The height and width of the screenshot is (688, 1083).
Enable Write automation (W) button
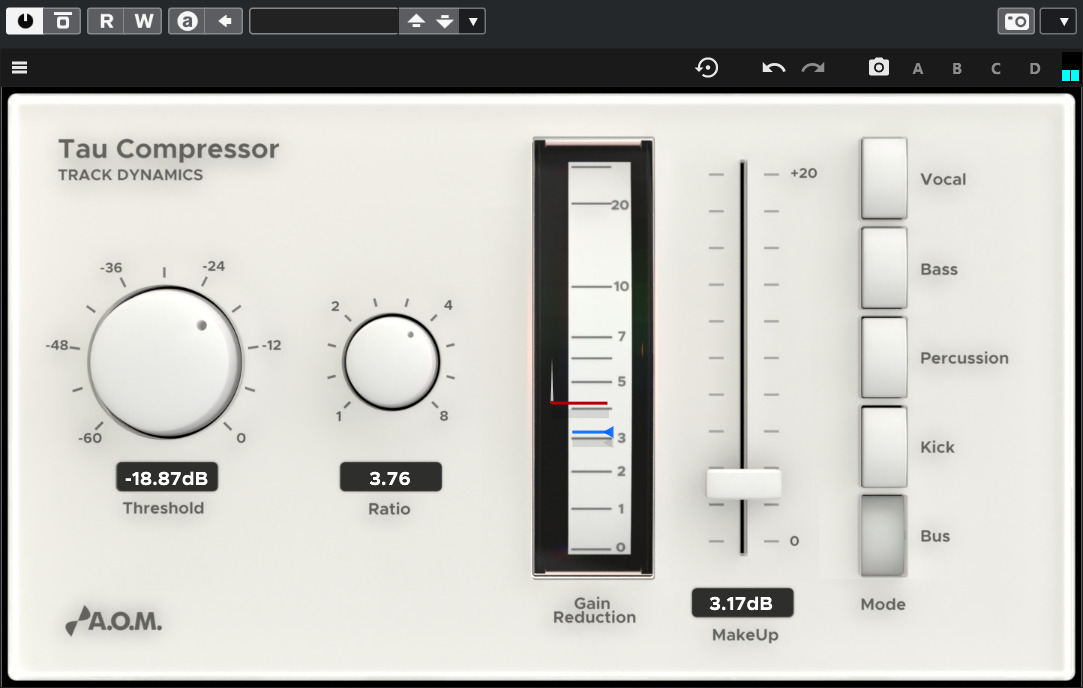(x=144, y=21)
